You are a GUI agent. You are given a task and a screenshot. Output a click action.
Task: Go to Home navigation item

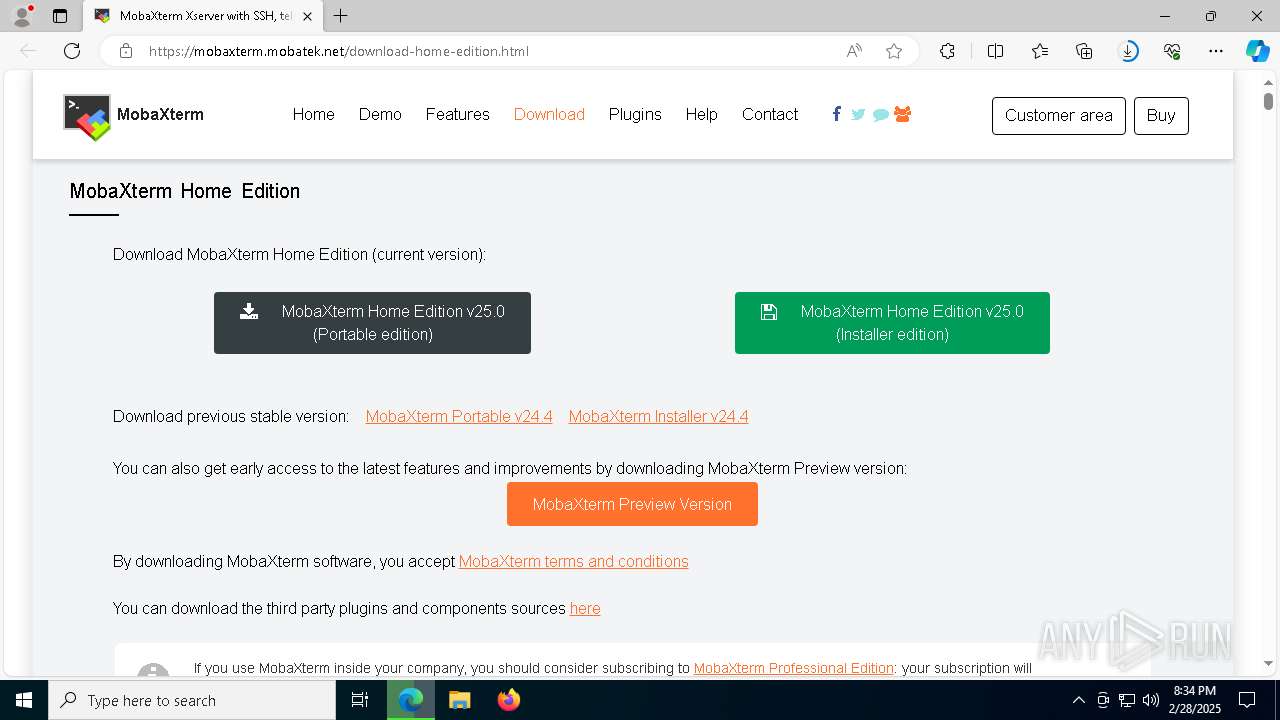tap(313, 115)
